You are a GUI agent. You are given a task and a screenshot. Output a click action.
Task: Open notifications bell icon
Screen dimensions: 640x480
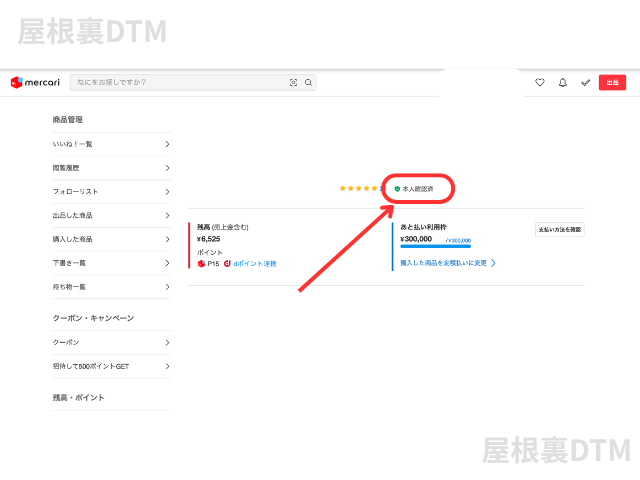pyautogui.click(x=563, y=83)
